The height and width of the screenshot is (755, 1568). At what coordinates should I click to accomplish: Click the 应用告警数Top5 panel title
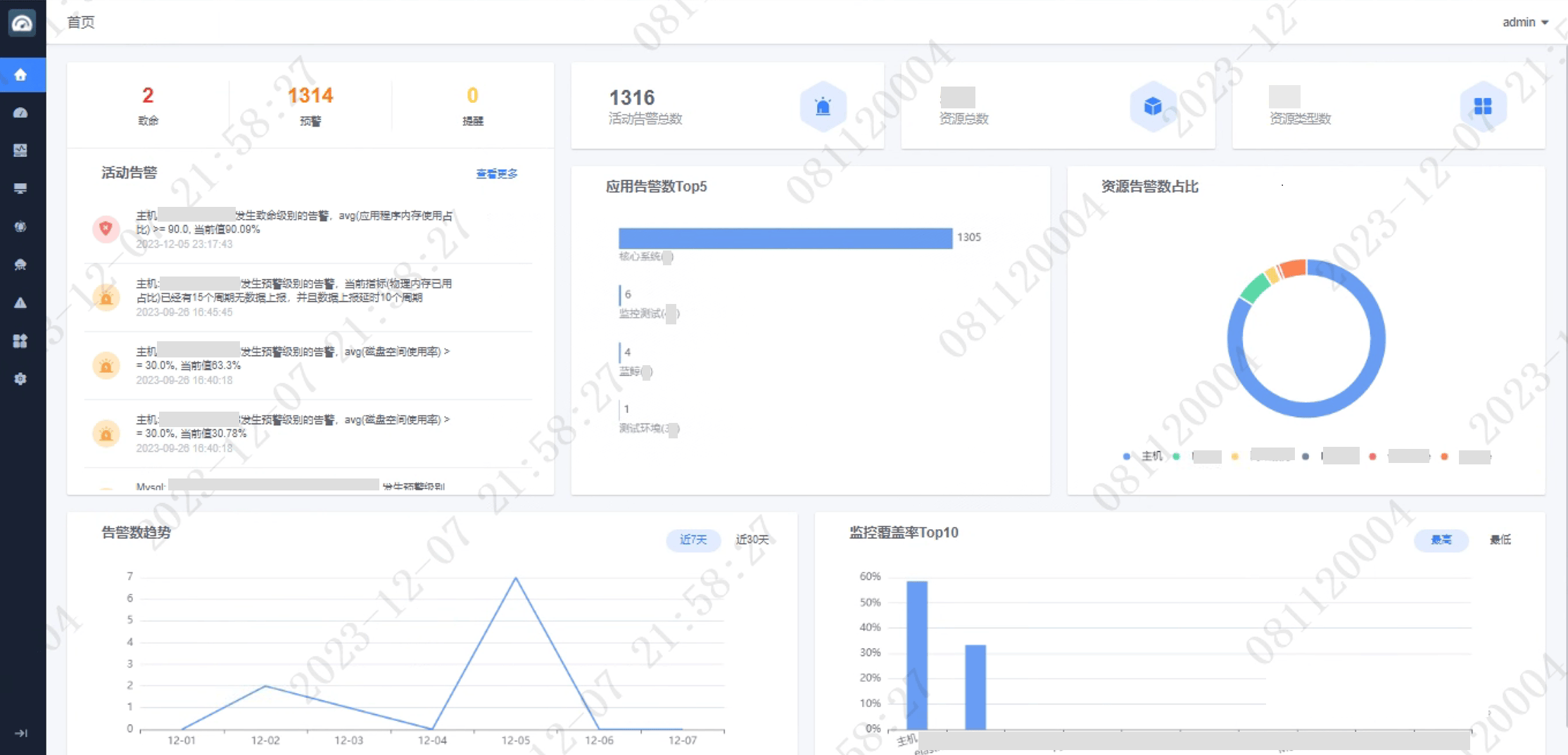click(x=656, y=186)
